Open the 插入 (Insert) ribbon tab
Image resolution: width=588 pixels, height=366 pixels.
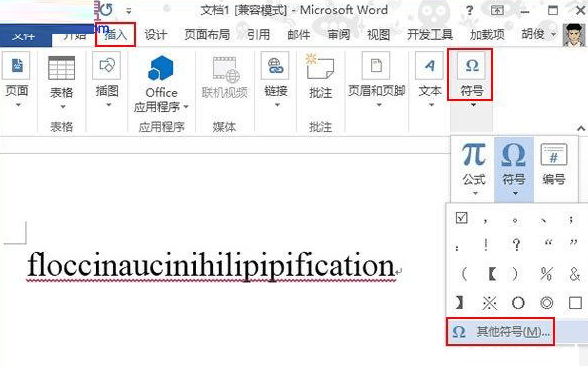tap(115, 35)
